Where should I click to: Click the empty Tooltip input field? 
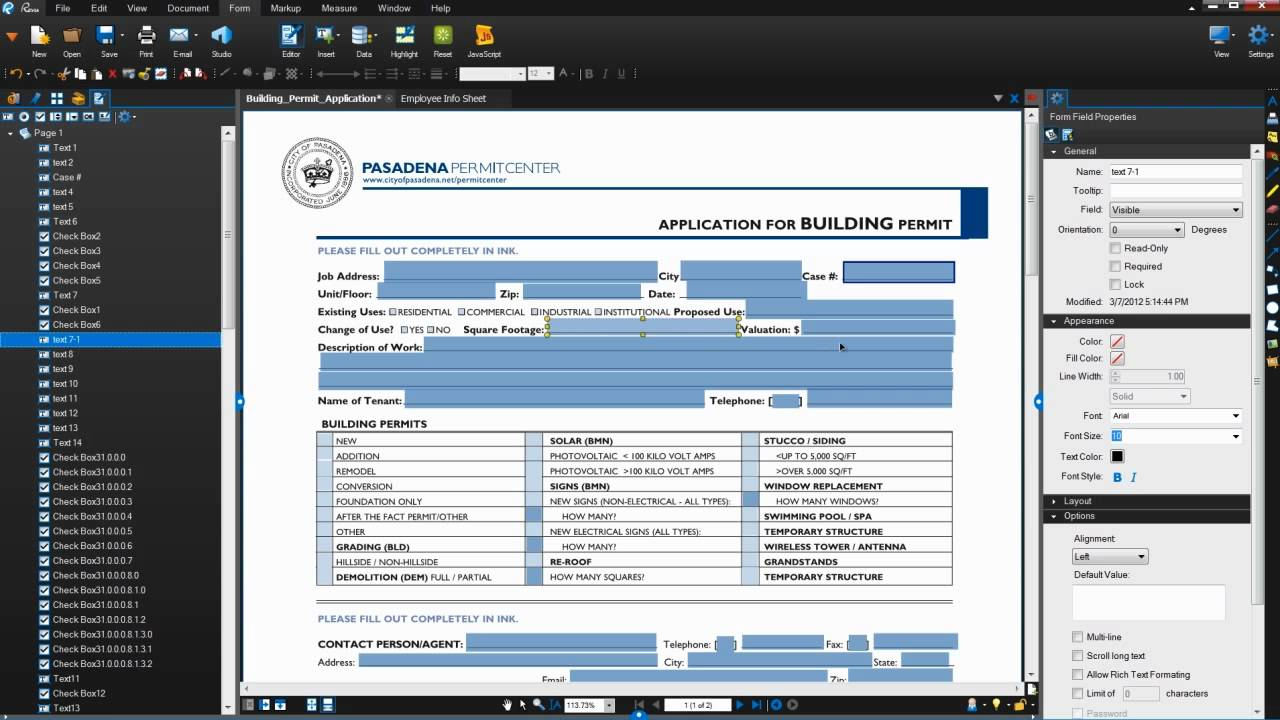coord(1175,191)
